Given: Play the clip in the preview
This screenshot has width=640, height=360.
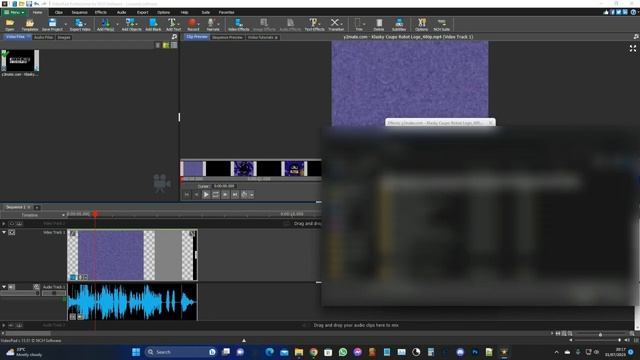Looking at the screenshot, I should [206, 195].
